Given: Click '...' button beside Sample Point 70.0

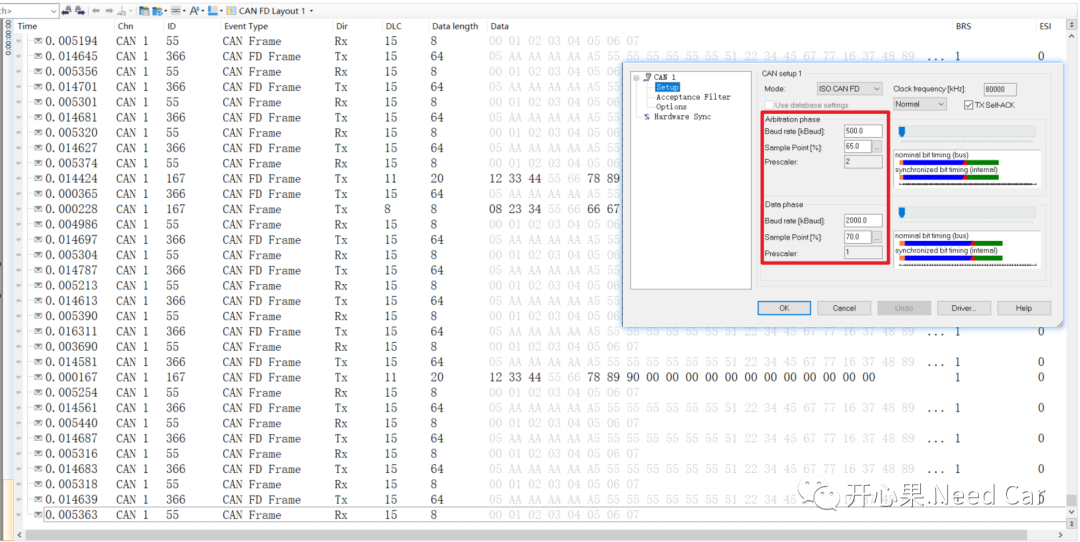Looking at the screenshot, I should coord(877,237).
